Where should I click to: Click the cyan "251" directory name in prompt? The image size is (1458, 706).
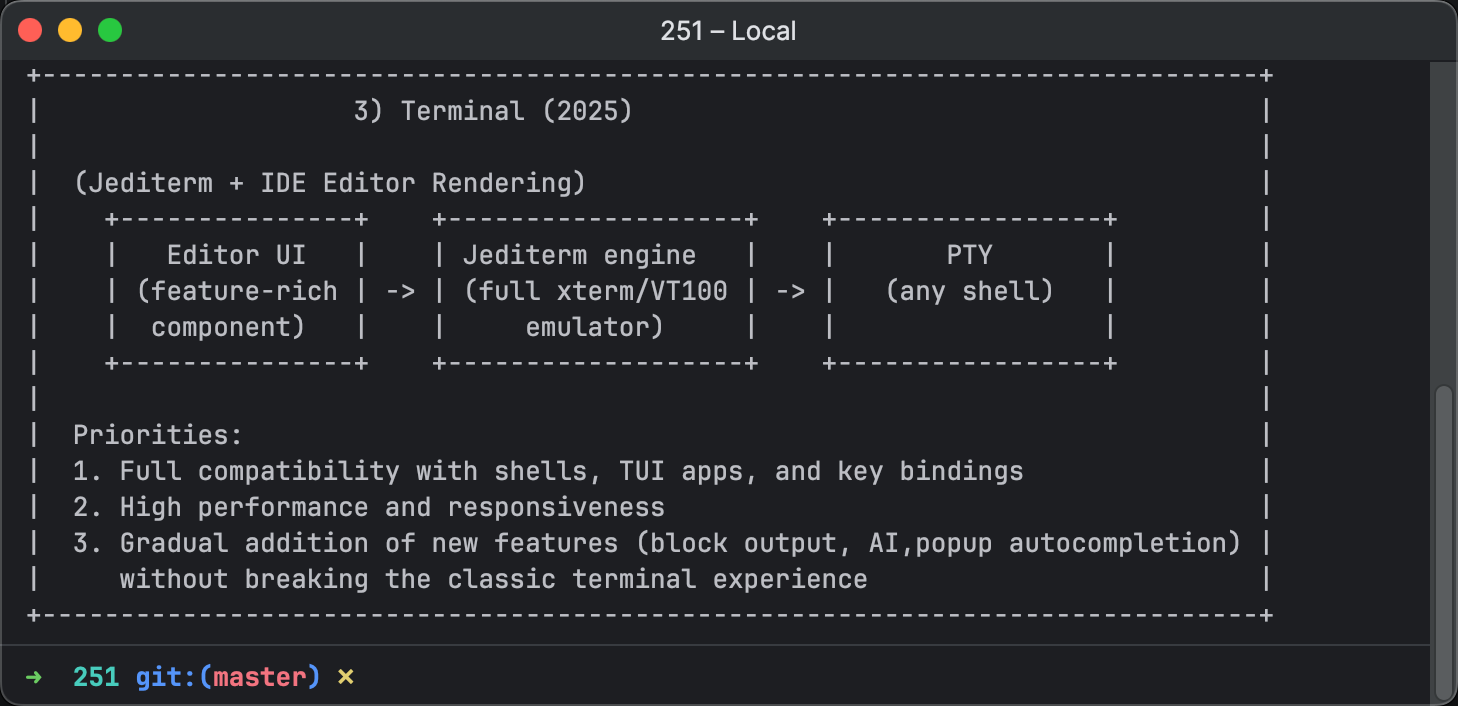click(x=96, y=677)
